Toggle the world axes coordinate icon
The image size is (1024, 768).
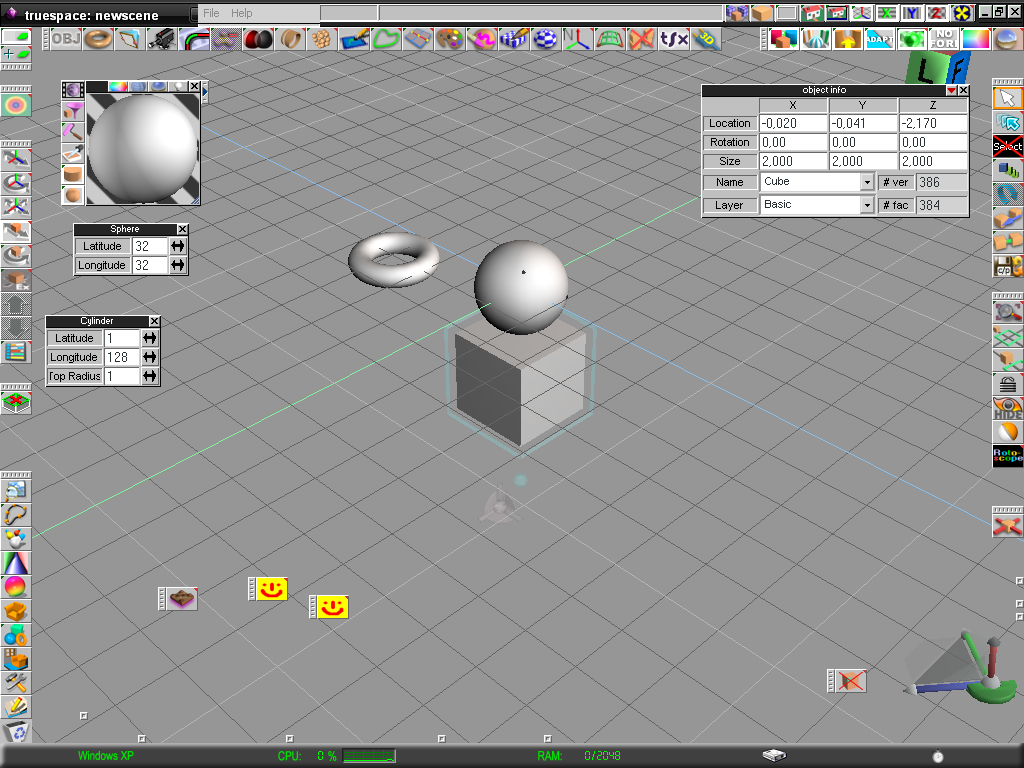coord(861,13)
